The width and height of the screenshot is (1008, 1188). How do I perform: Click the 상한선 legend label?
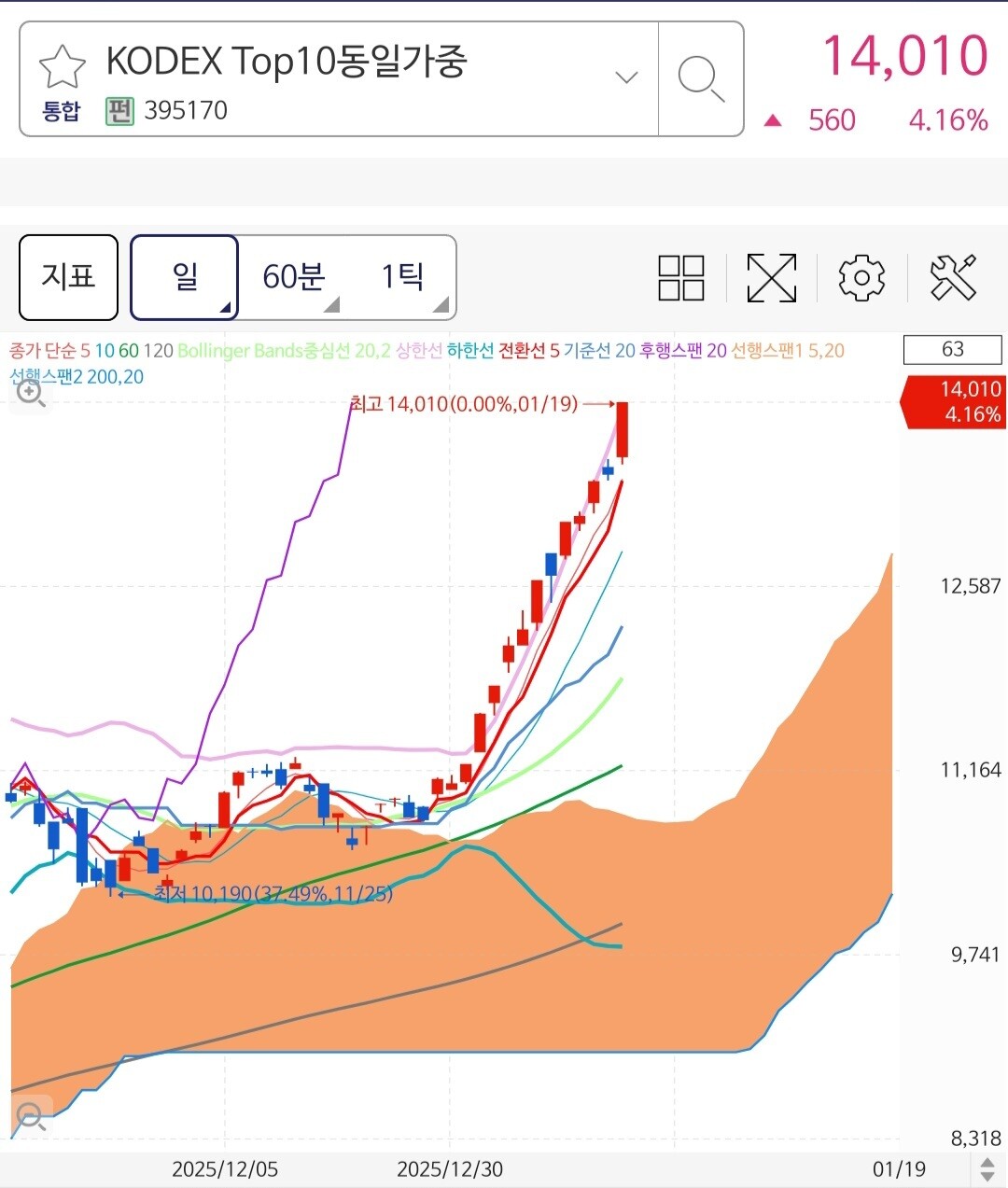click(x=419, y=351)
